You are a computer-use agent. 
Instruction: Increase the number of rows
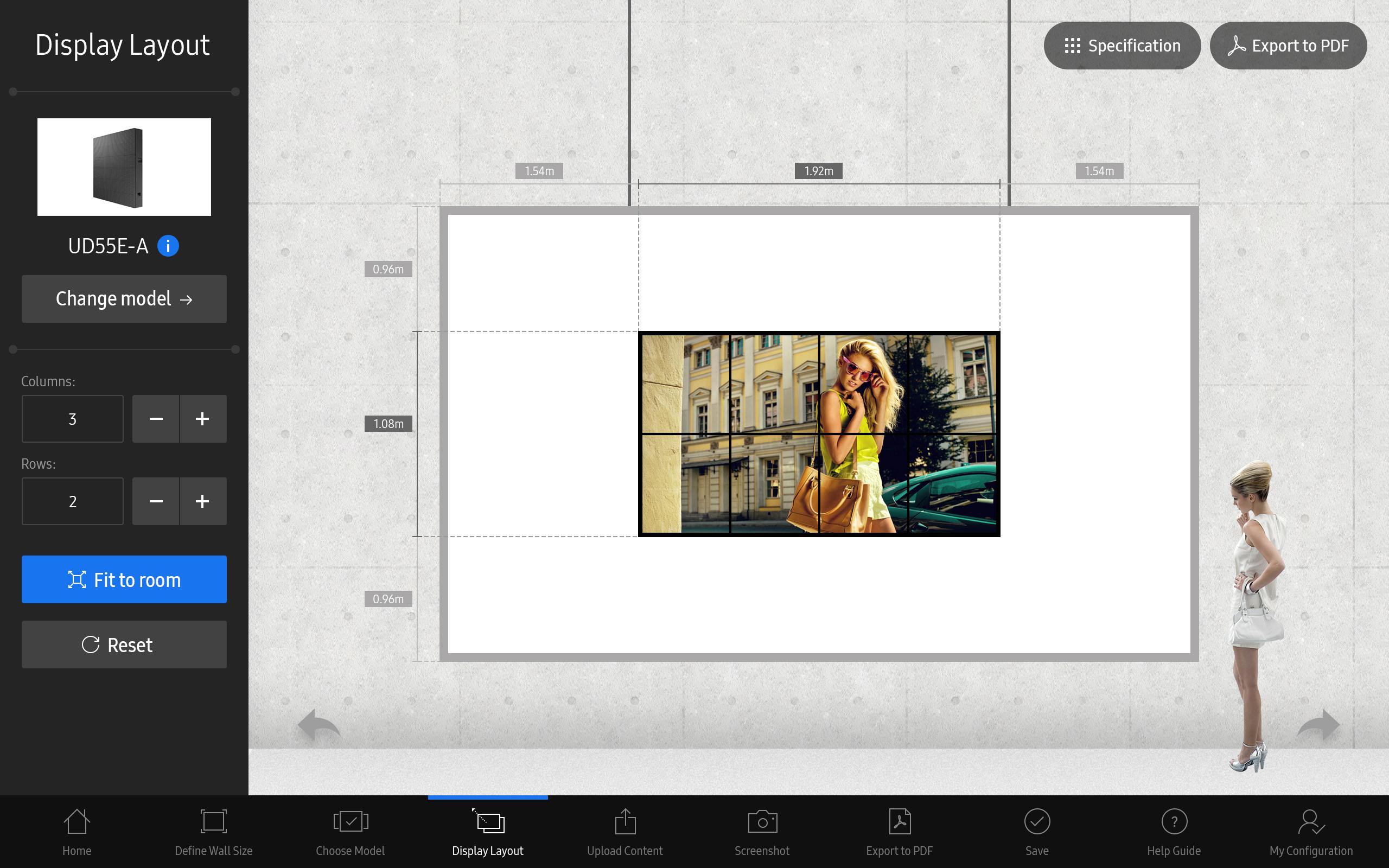click(203, 501)
